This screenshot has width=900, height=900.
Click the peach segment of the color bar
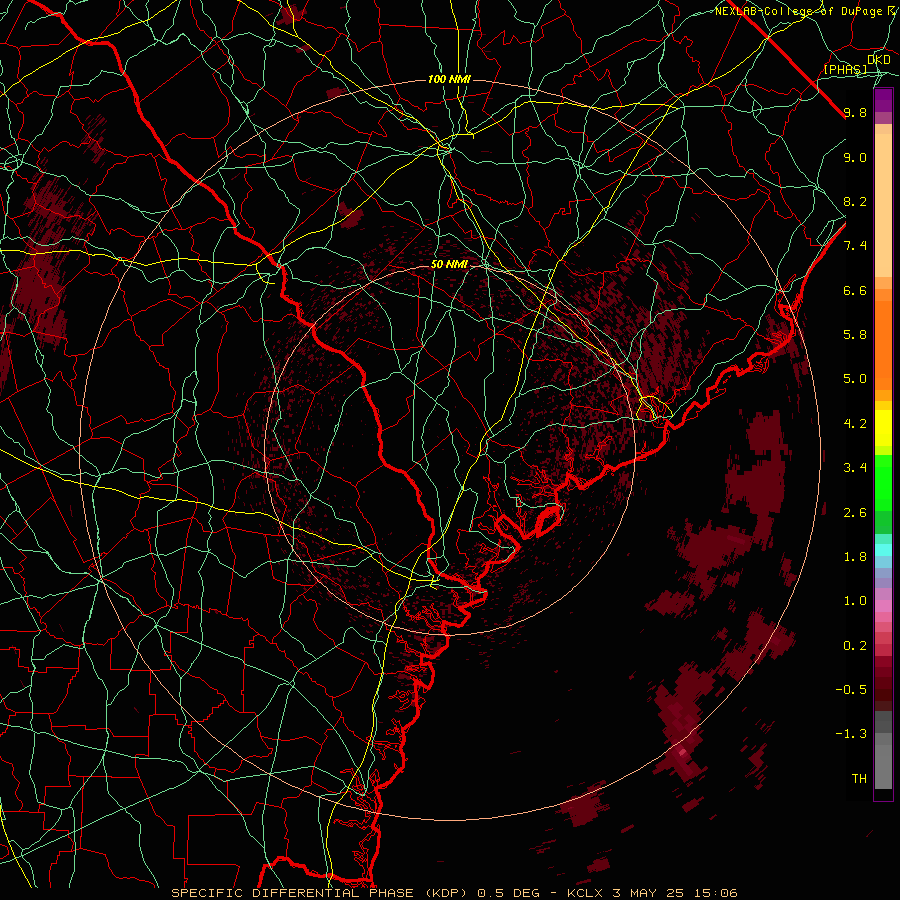(x=883, y=205)
